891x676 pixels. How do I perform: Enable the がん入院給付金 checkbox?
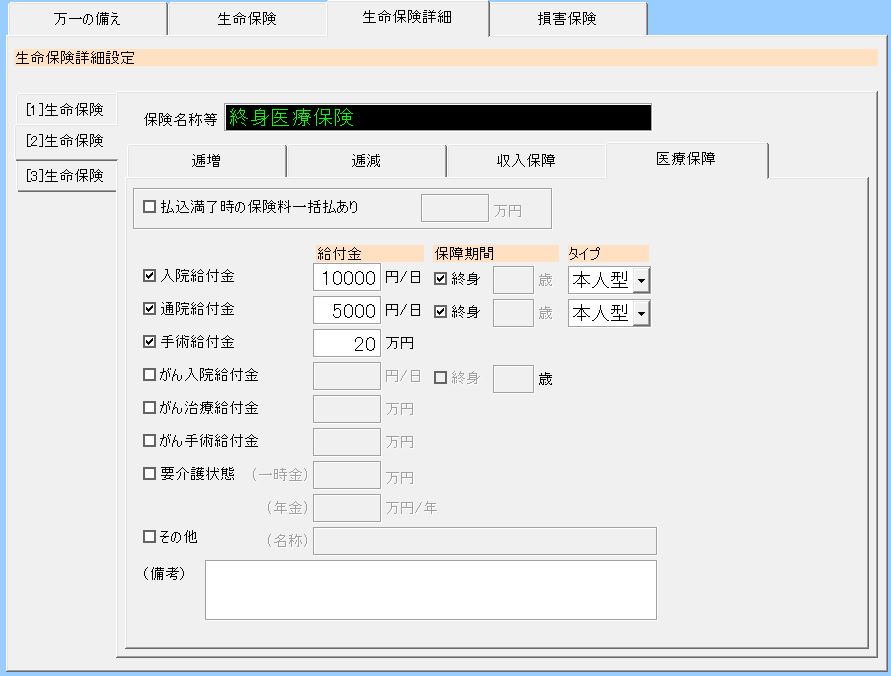tap(150, 375)
